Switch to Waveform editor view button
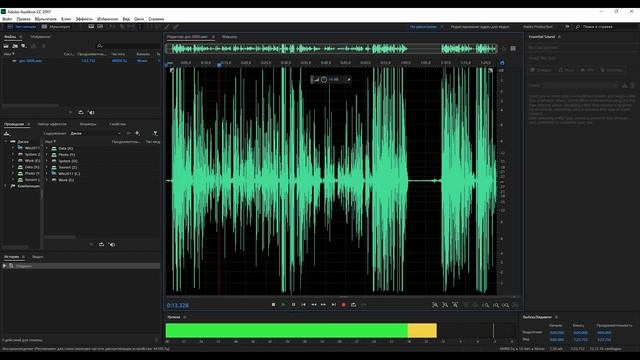 click(x=22, y=27)
